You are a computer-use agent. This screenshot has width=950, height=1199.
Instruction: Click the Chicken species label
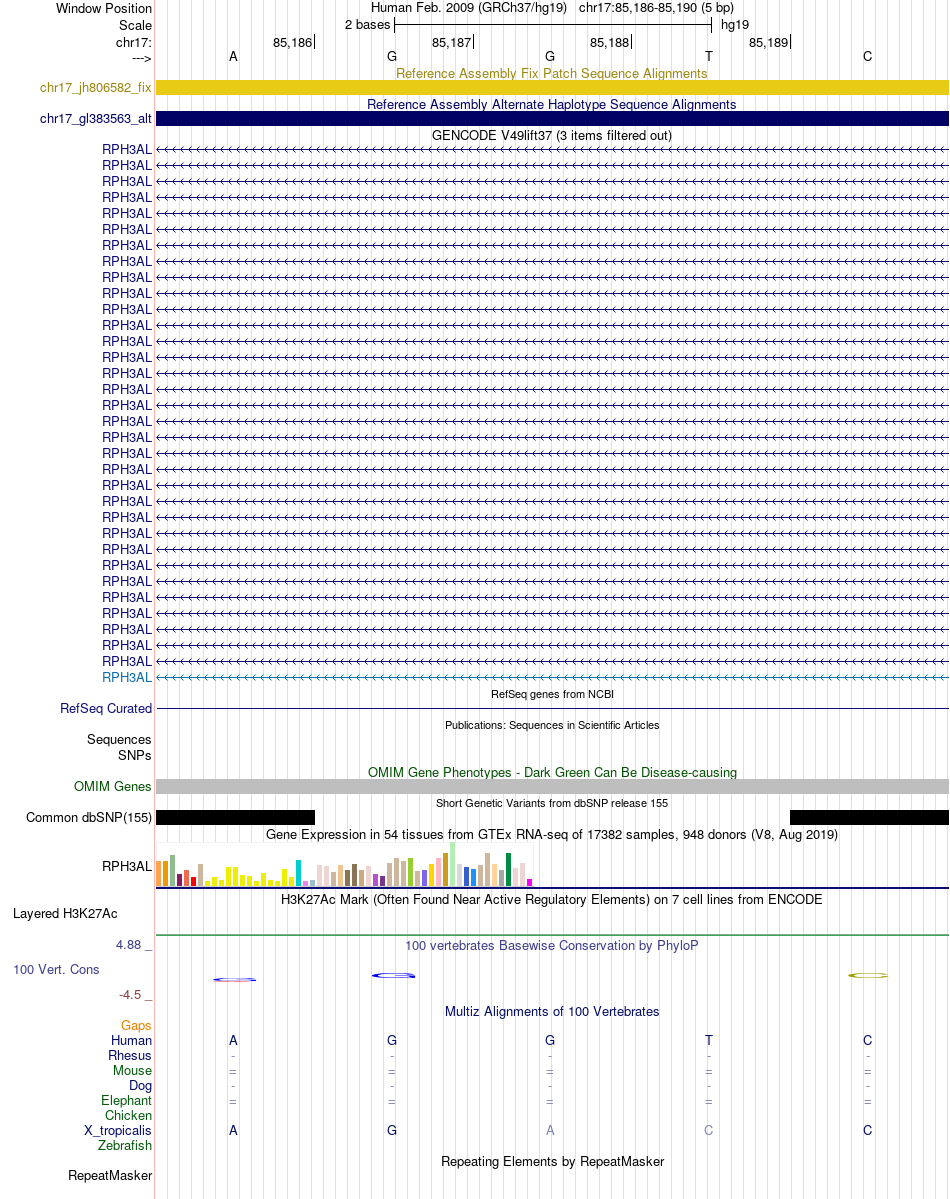(129, 1116)
